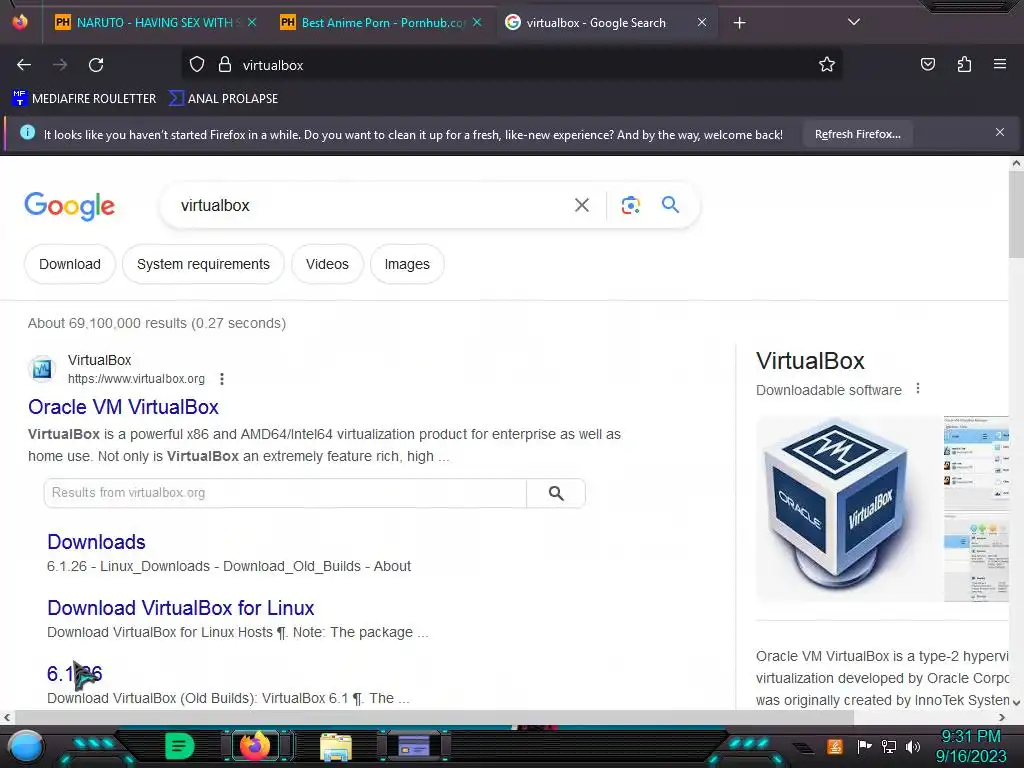Open the purple window app on taskbar

coord(414,746)
